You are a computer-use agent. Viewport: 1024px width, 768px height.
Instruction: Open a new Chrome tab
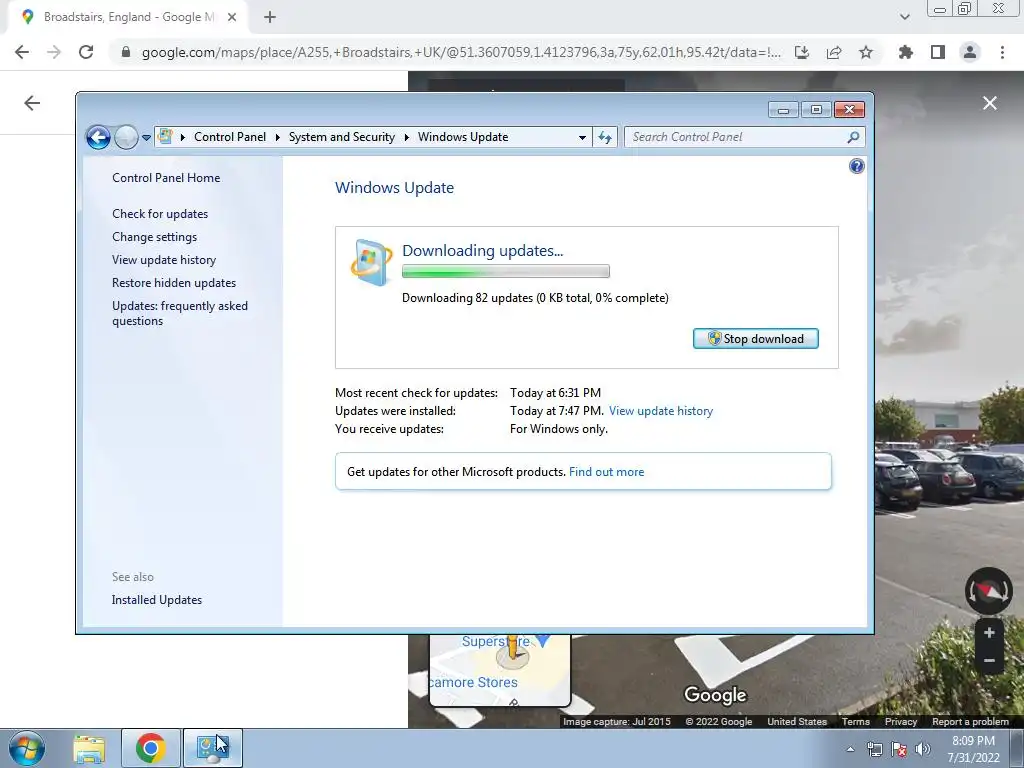[270, 17]
